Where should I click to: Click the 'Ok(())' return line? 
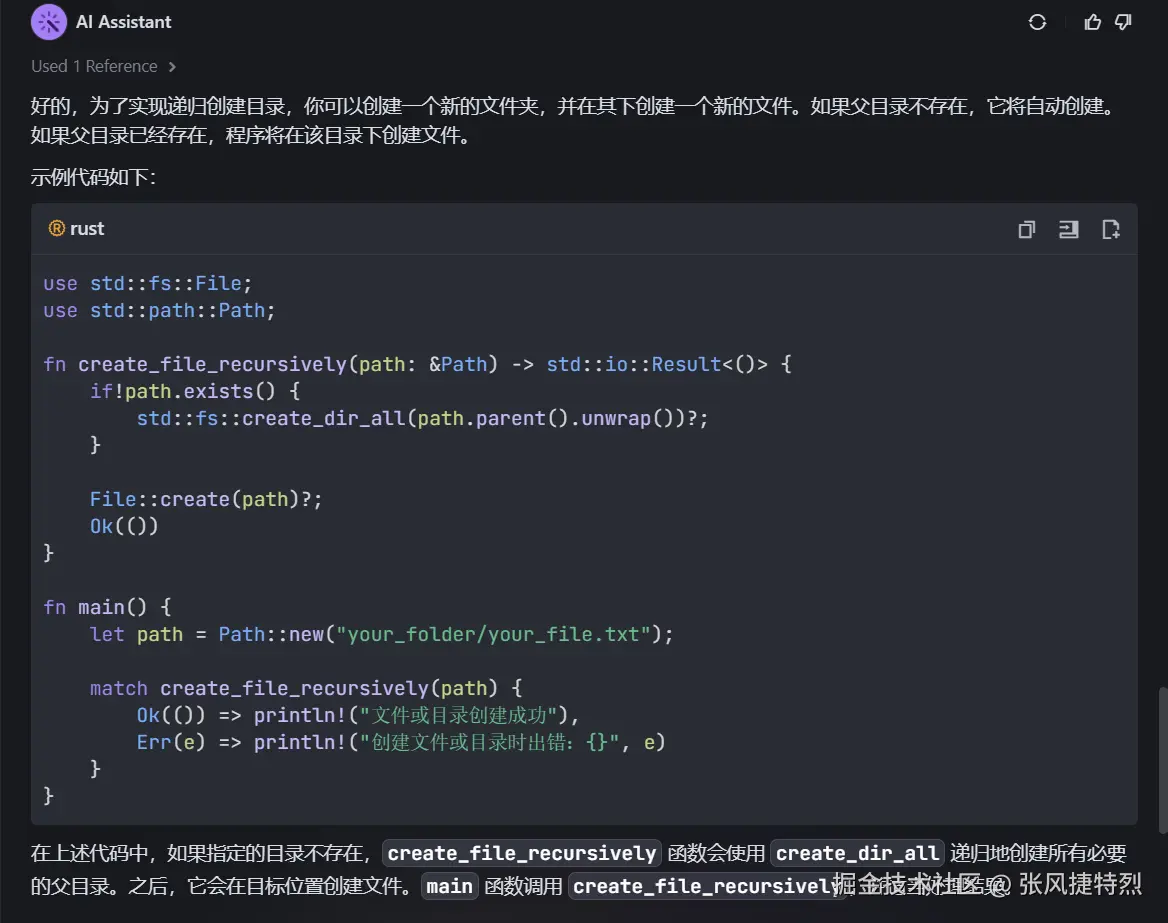124,527
